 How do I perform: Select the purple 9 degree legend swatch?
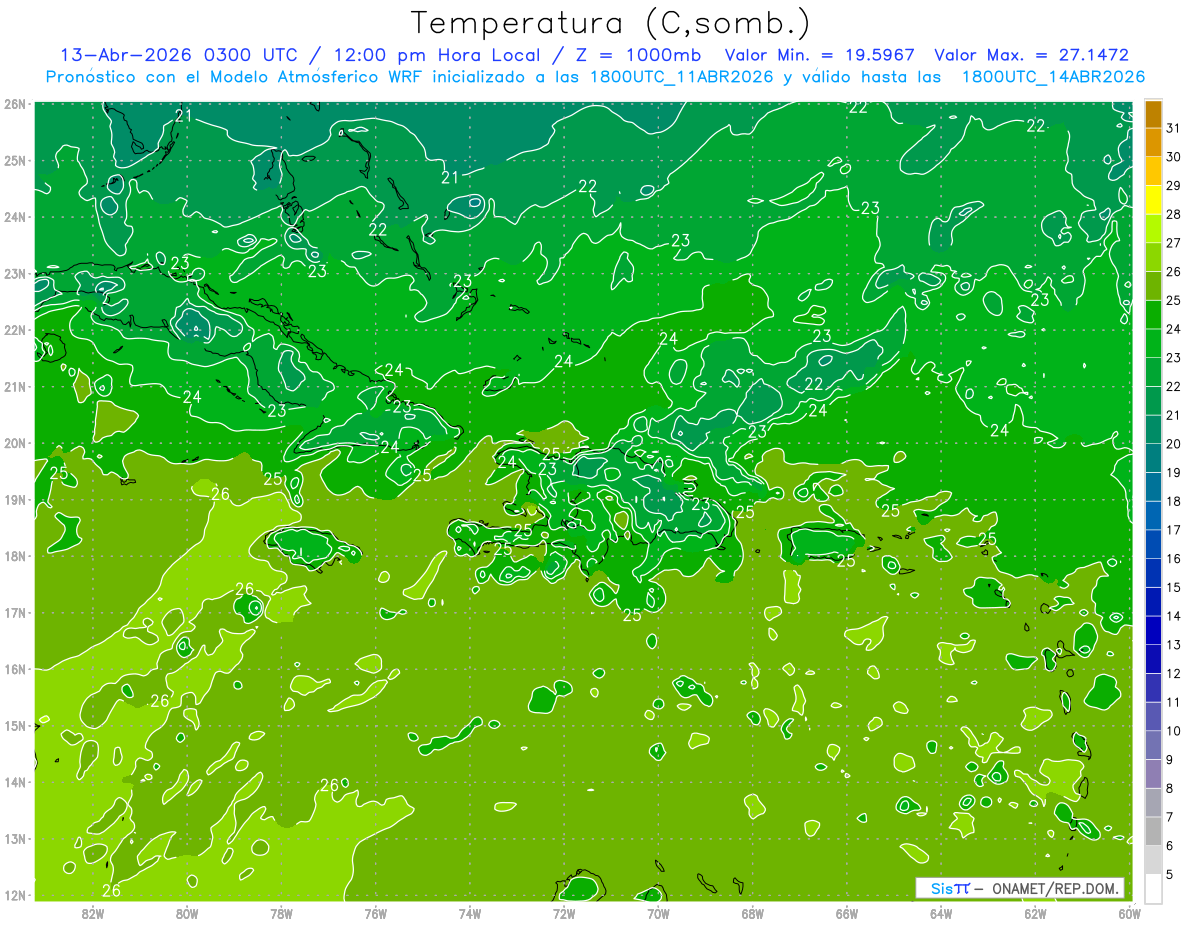1154,745
